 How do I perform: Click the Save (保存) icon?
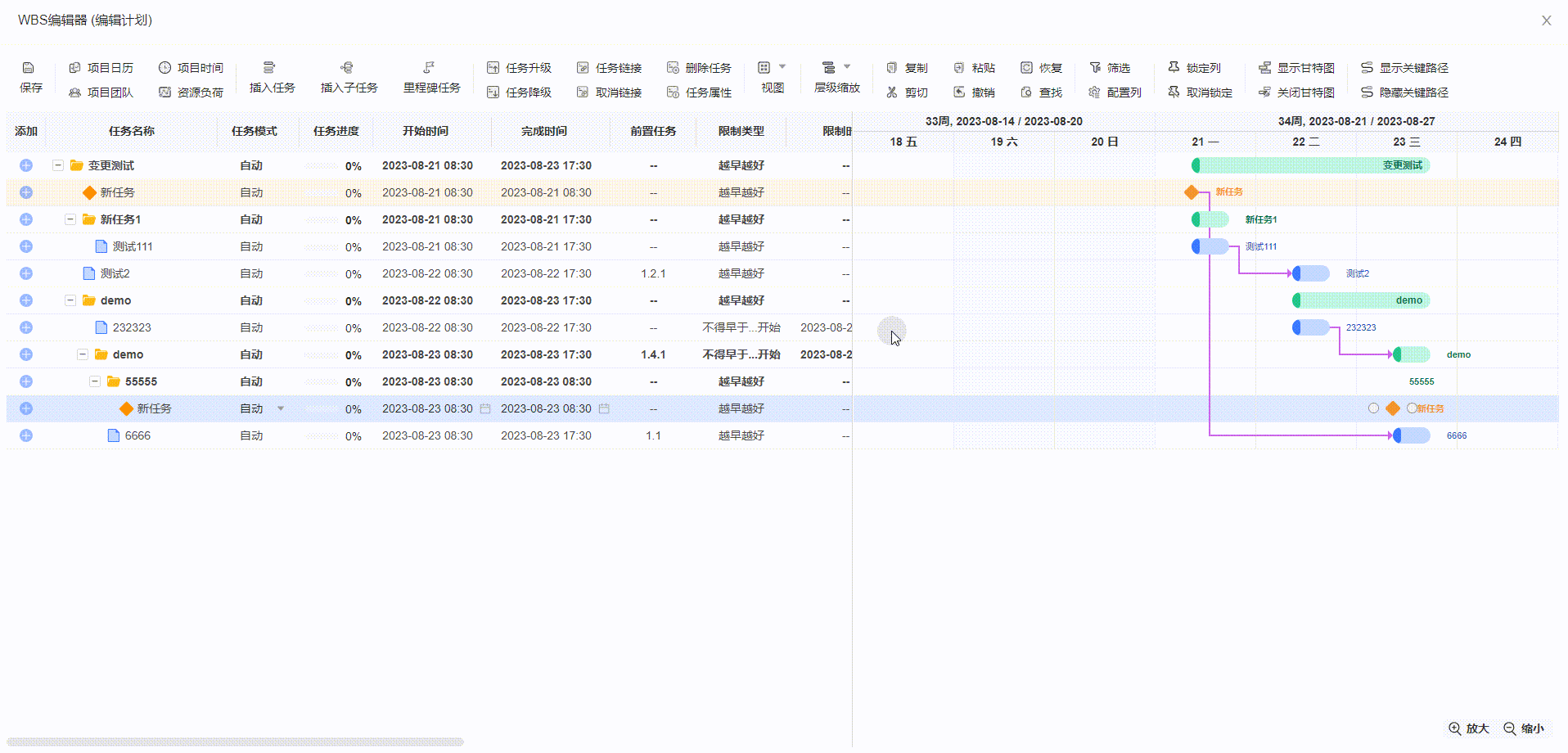coord(29,68)
